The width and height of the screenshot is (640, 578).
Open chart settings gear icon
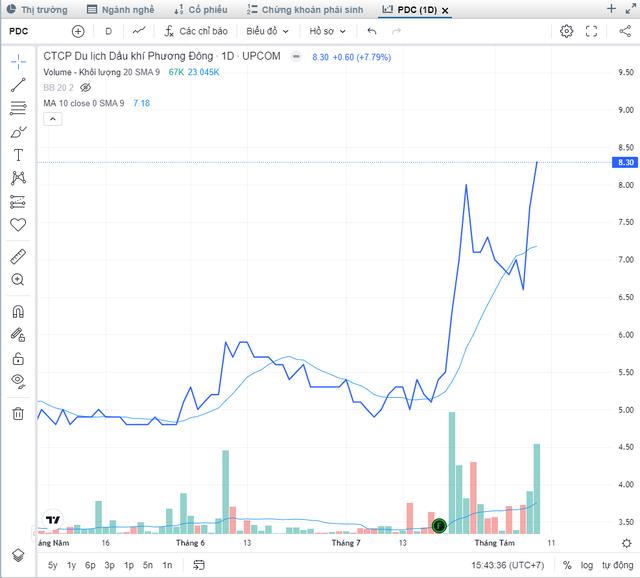pyautogui.click(x=566, y=31)
